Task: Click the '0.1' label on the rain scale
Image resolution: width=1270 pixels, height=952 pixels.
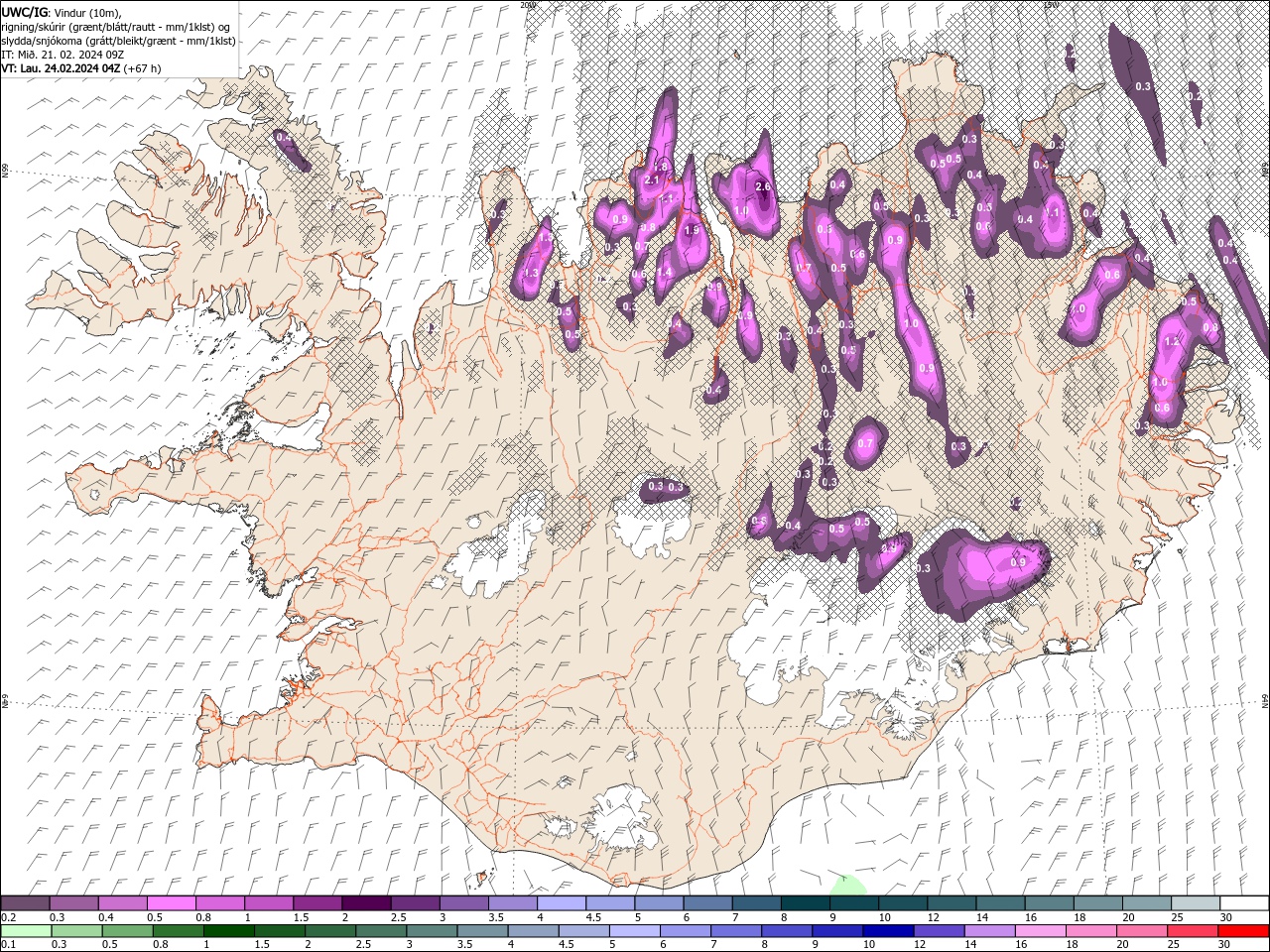Action: click(x=8, y=945)
